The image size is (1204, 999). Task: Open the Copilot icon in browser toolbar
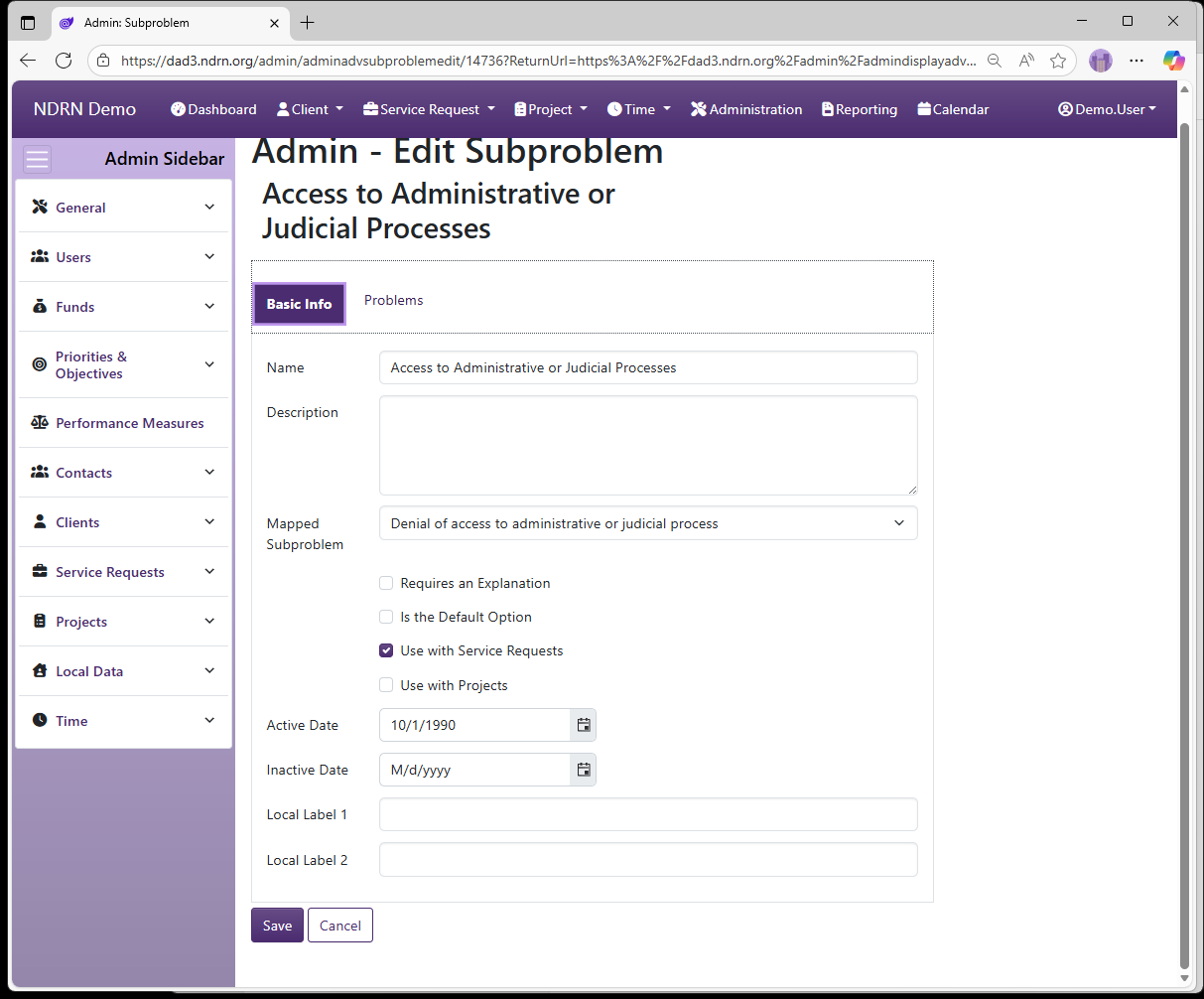pos(1174,61)
